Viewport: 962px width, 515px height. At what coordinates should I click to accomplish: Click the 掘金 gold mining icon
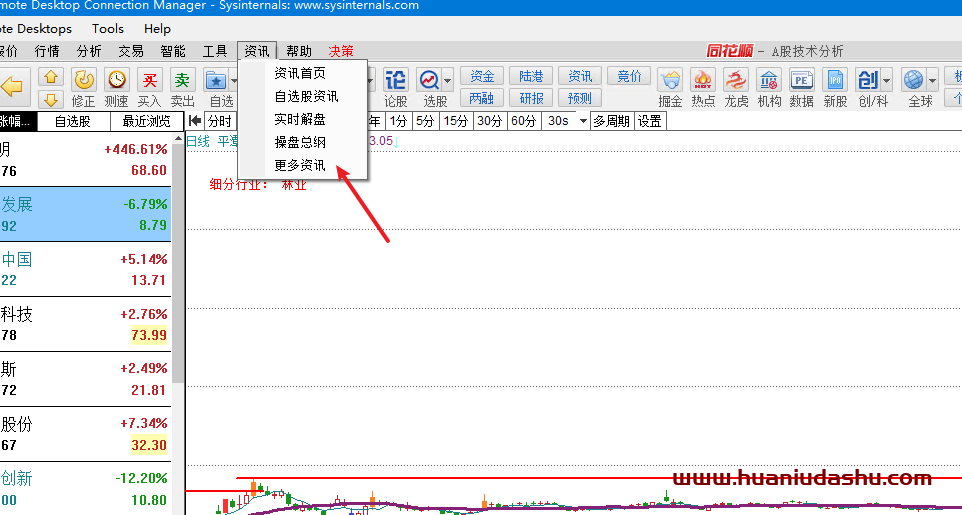tap(670, 81)
